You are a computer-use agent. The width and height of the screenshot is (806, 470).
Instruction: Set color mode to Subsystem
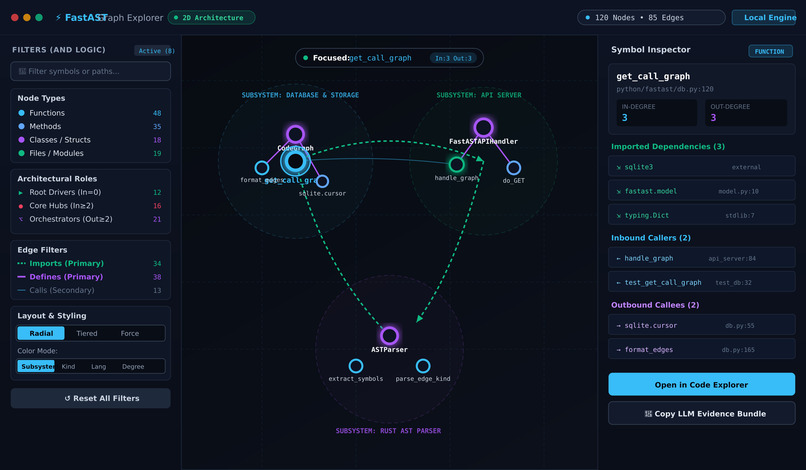[36, 366]
